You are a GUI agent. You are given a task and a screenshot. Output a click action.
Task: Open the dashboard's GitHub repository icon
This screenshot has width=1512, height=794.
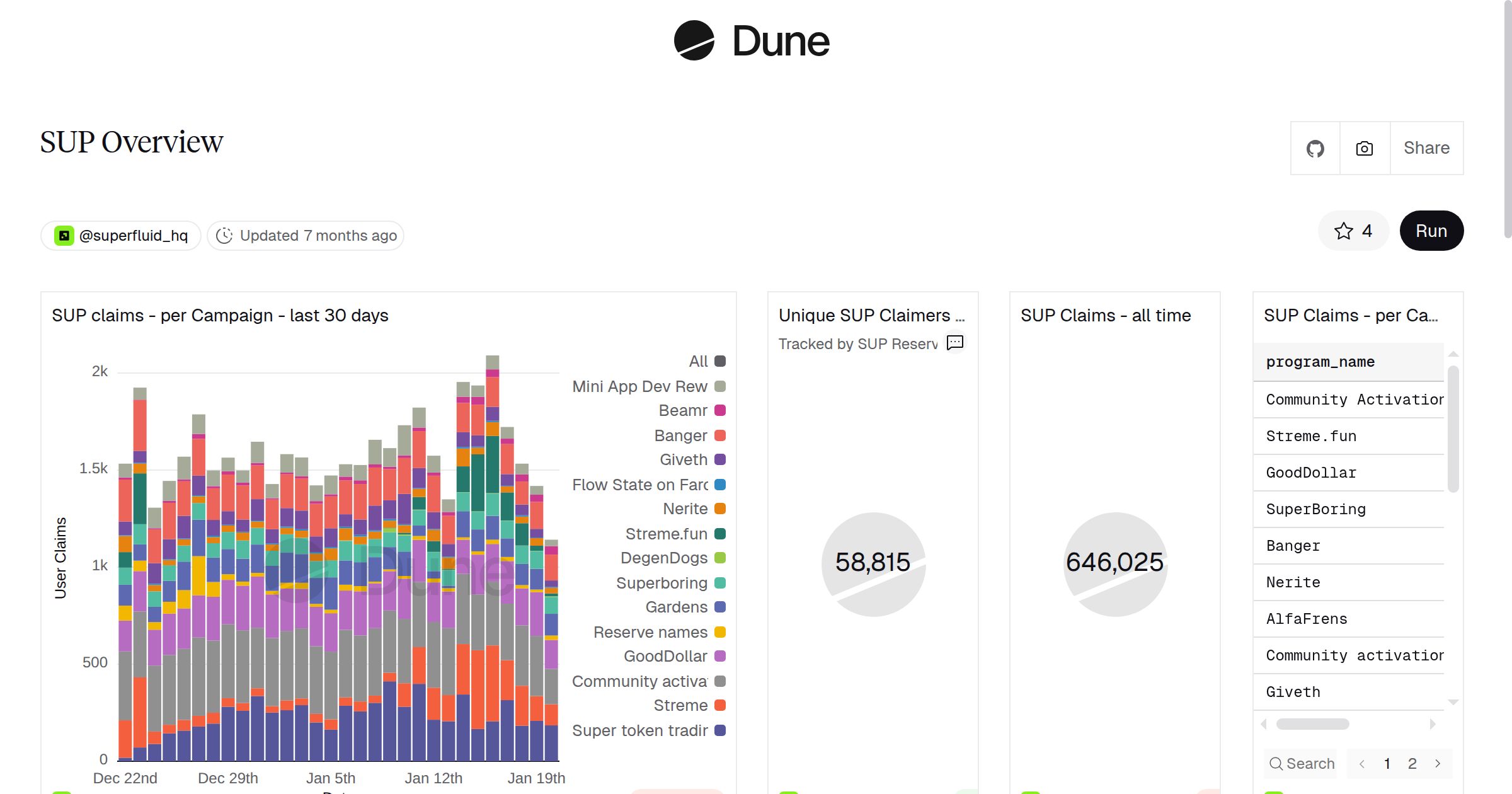tap(1315, 148)
